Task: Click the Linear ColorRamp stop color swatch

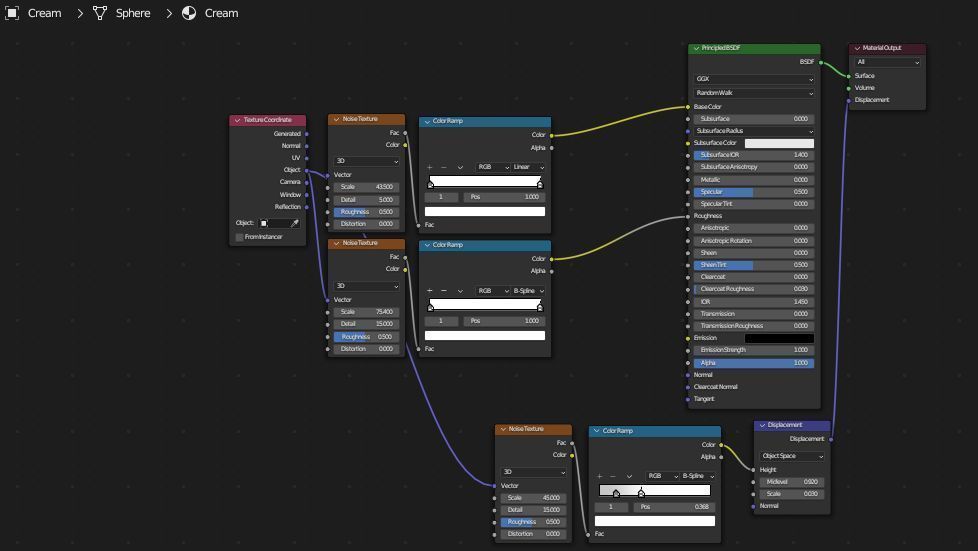Action: 485,212
